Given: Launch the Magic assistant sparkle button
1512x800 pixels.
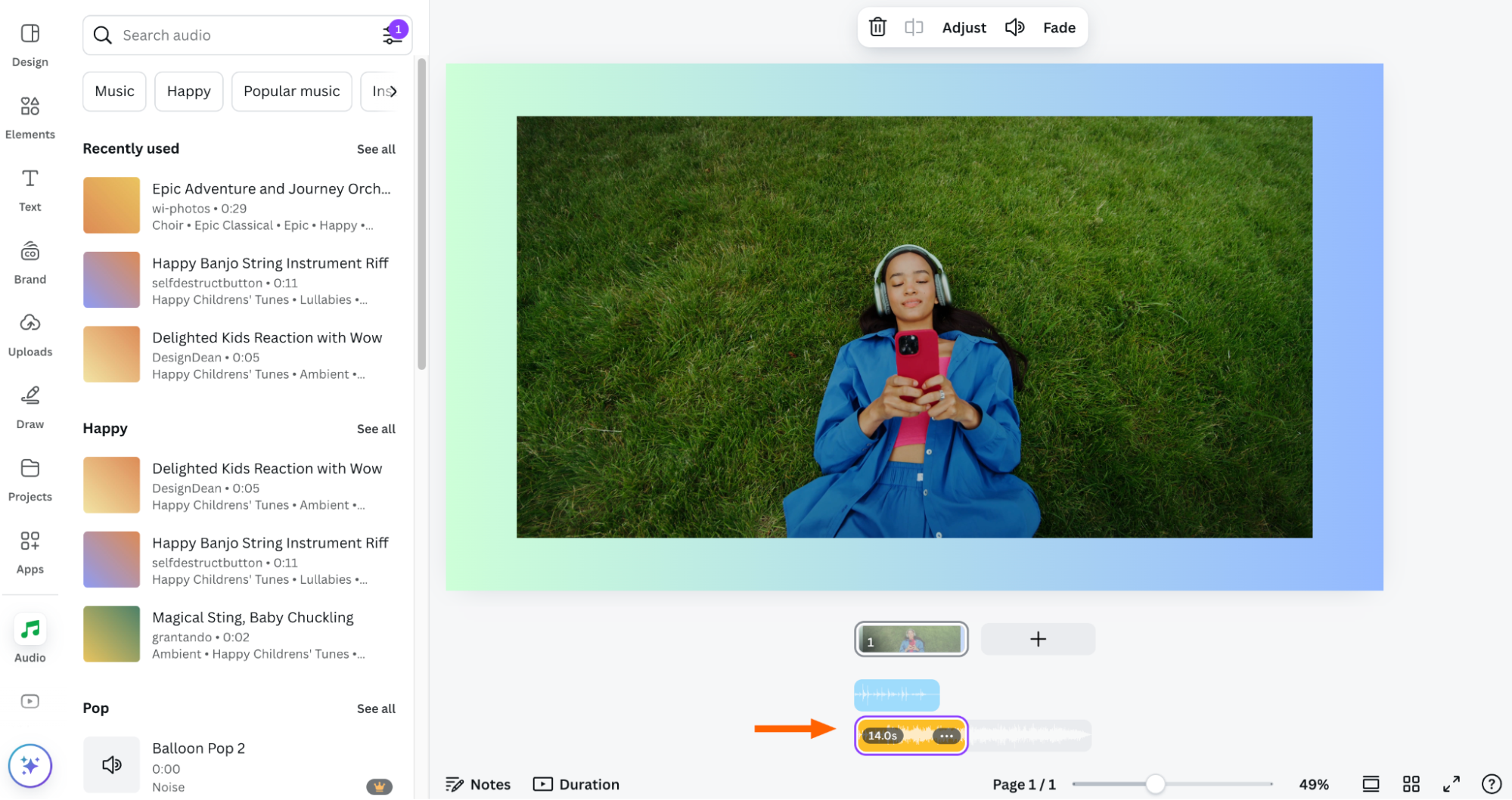Looking at the screenshot, I should click(x=29, y=765).
